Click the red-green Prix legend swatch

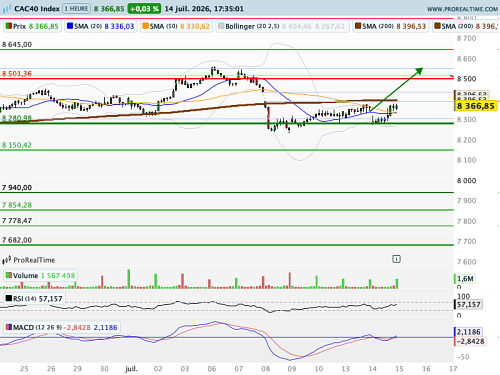(8, 26)
